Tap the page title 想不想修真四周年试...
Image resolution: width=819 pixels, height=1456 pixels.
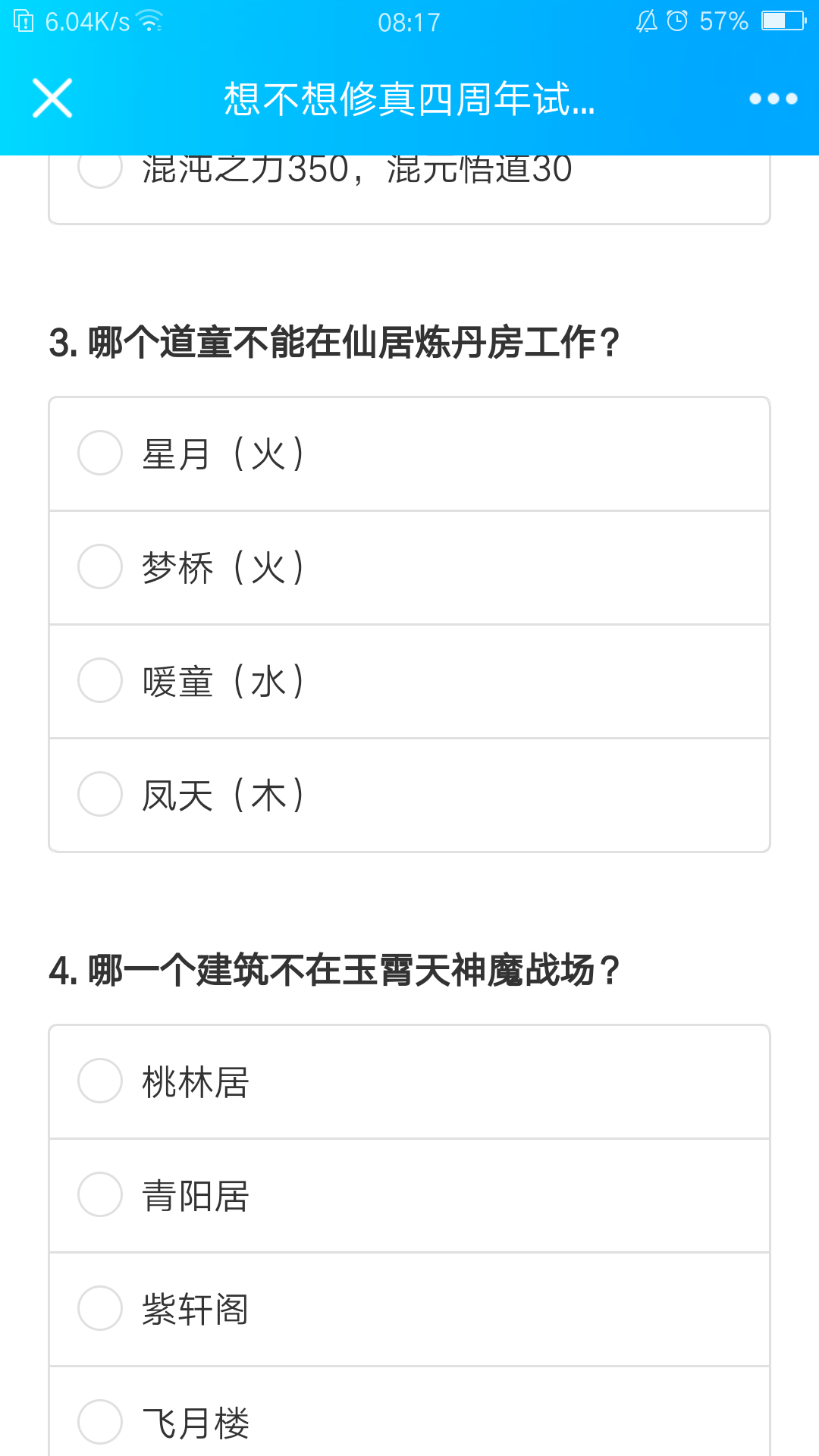click(x=409, y=99)
